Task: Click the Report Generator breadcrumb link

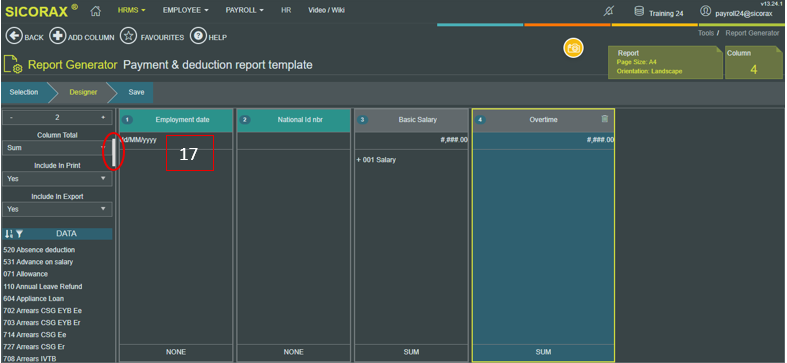Action: coord(752,33)
